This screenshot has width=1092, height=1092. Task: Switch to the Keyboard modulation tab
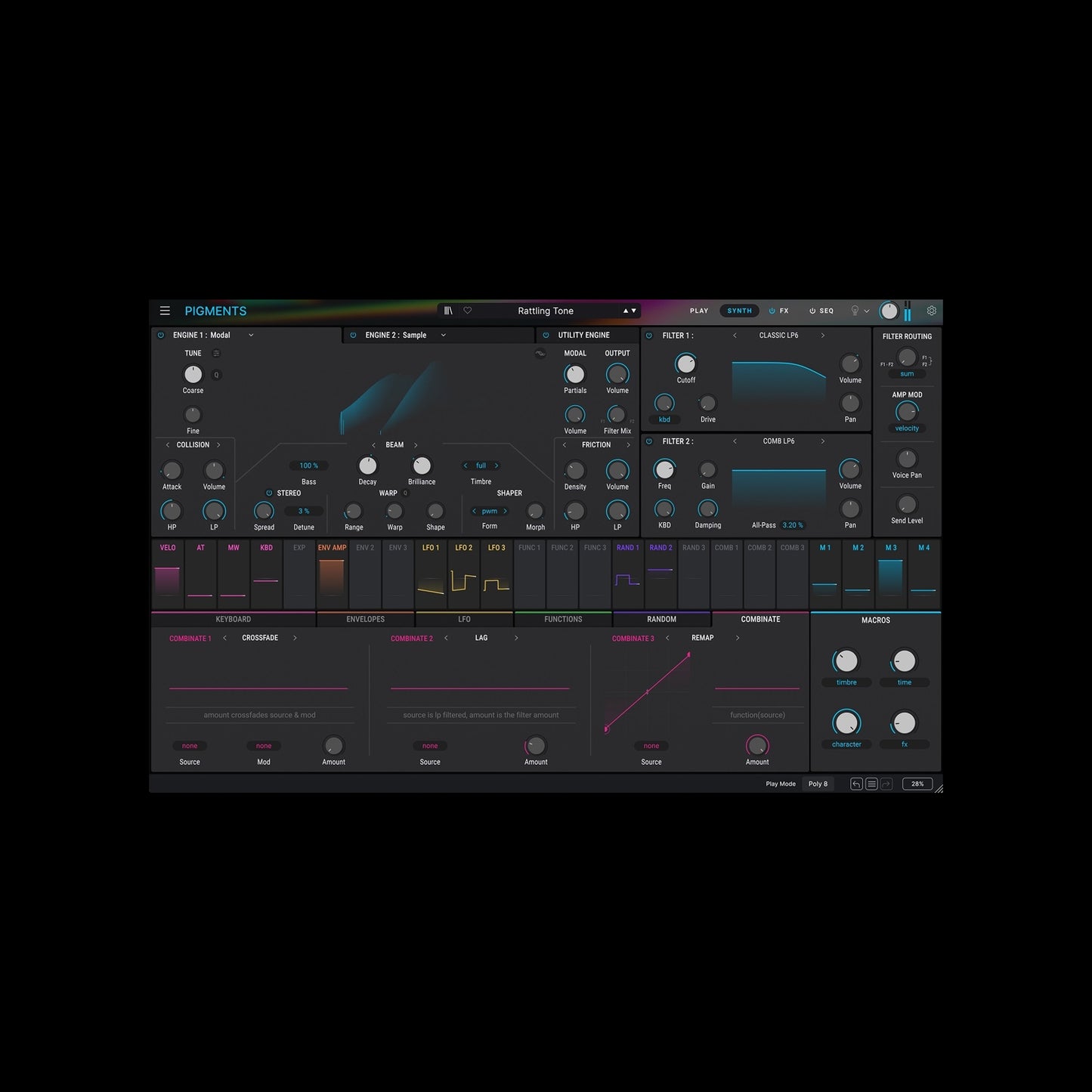[x=234, y=620]
